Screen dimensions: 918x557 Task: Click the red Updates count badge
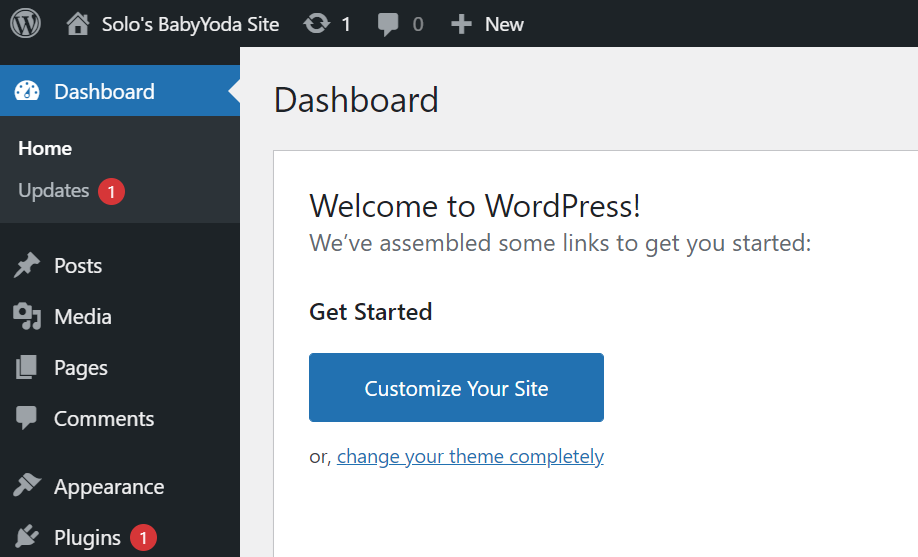click(x=111, y=192)
